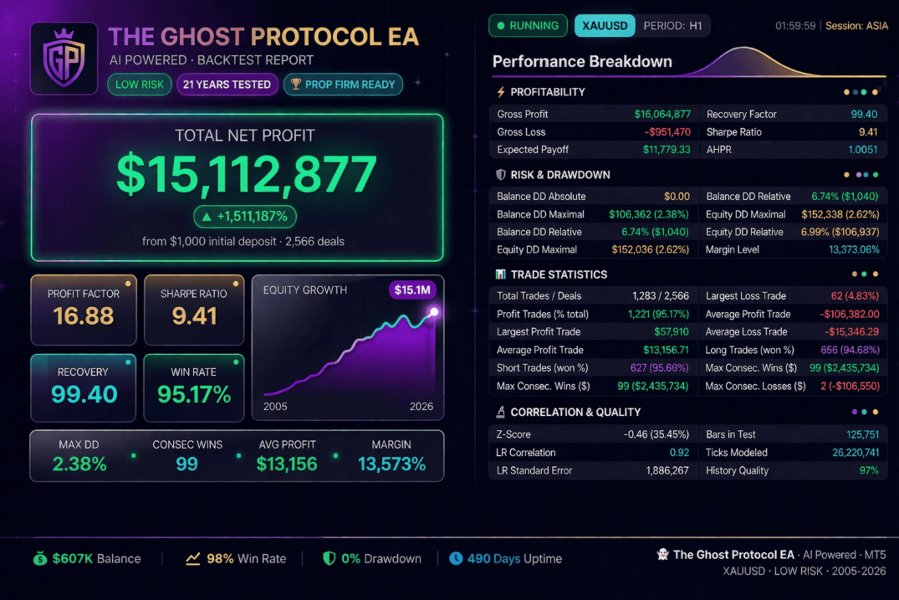Click the win-rate trend chart icon
The image size is (899, 600).
click(194, 558)
